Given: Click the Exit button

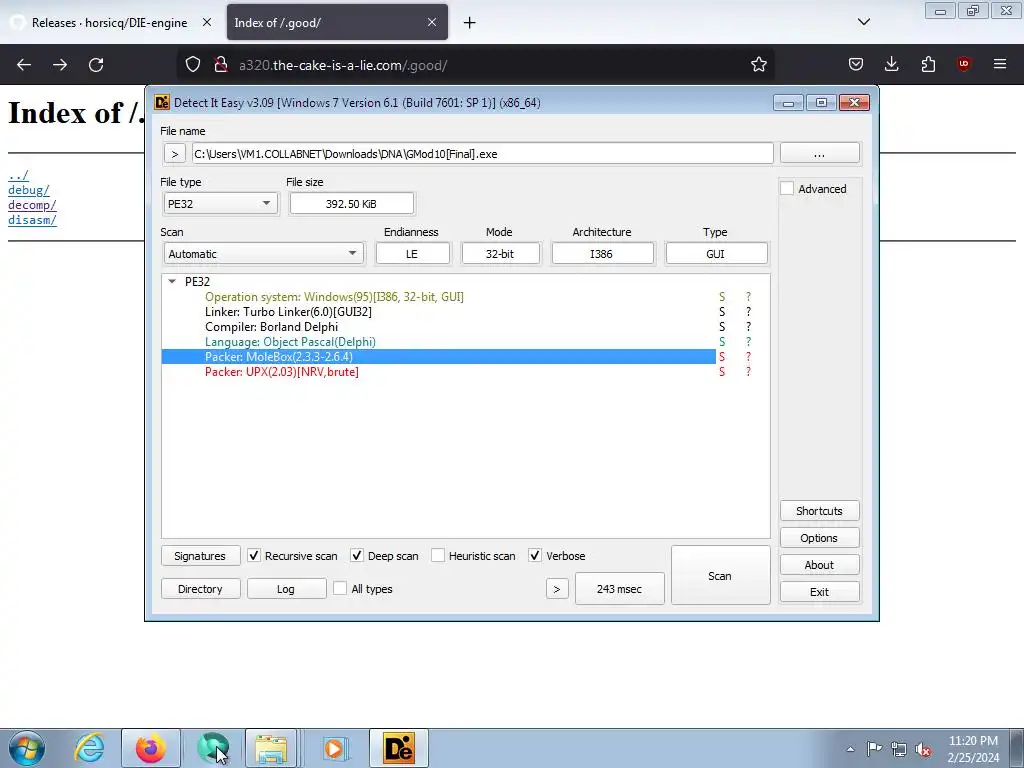Looking at the screenshot, I should pos(820,592).
